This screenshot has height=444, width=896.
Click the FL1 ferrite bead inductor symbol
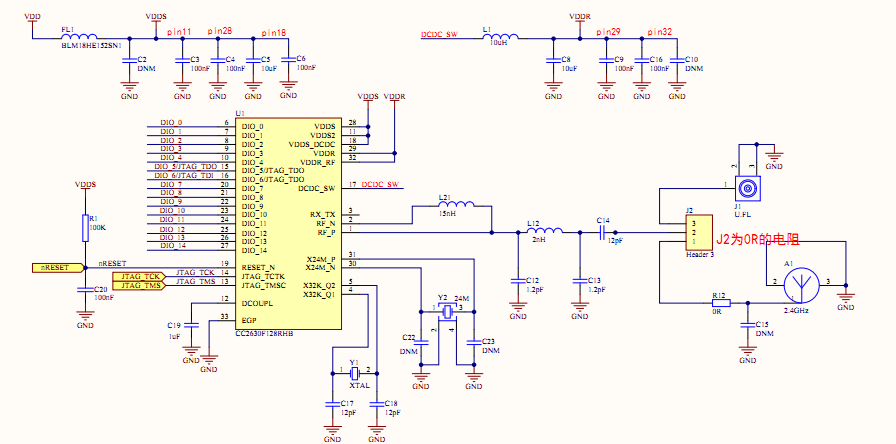tap(79, 35)
